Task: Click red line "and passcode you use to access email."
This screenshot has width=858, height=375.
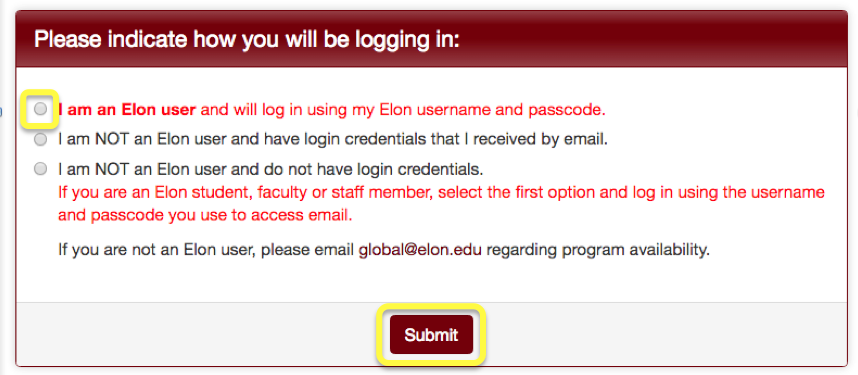Action: point(205,215)
